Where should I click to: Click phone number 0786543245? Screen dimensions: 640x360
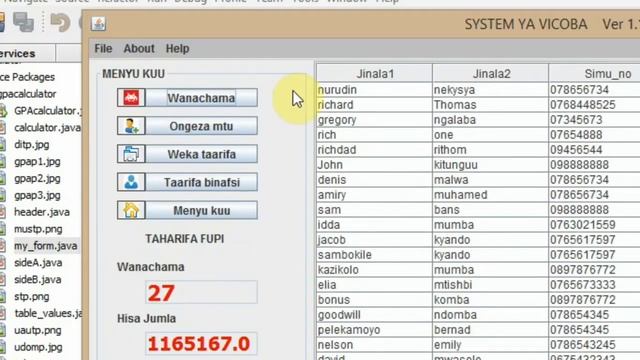pyautogui.click(x=595, y=345)
